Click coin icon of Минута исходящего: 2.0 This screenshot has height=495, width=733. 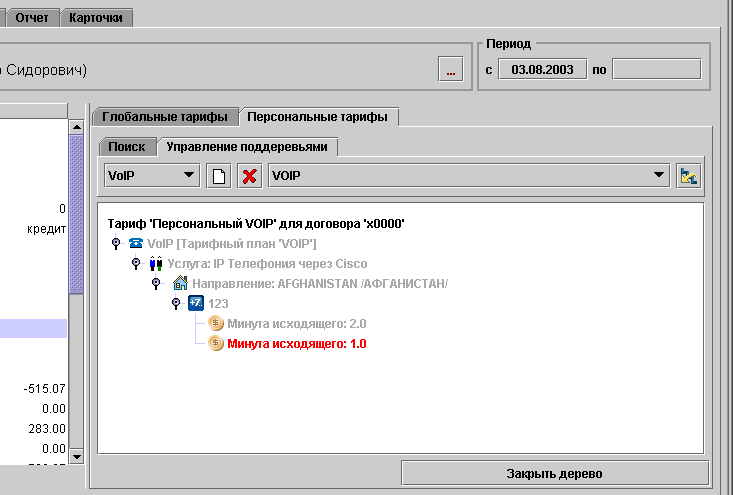216,323
